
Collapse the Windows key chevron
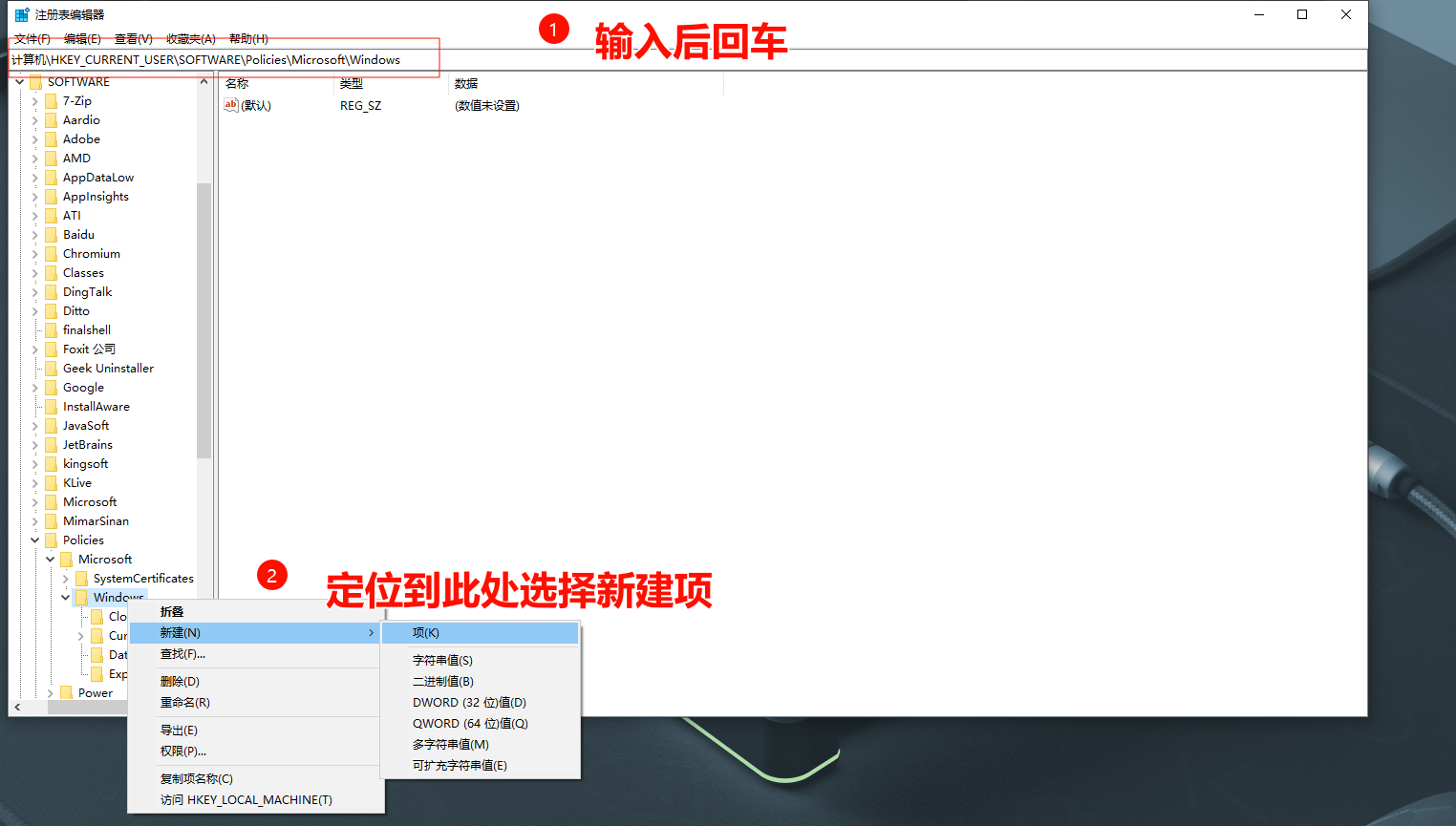point(64,597)
